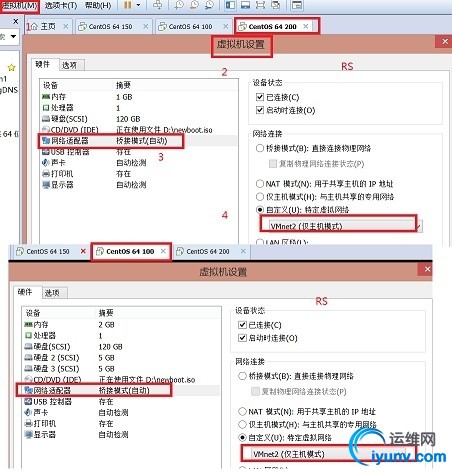This screenshot has height=473, width=452.
Task: Select 内存 1 GB memory device in upper list
Action: click(139, 97)
